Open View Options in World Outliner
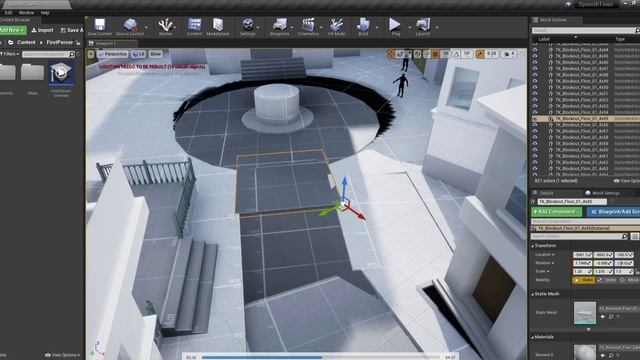The image size is (640, 360). [627, 181]
